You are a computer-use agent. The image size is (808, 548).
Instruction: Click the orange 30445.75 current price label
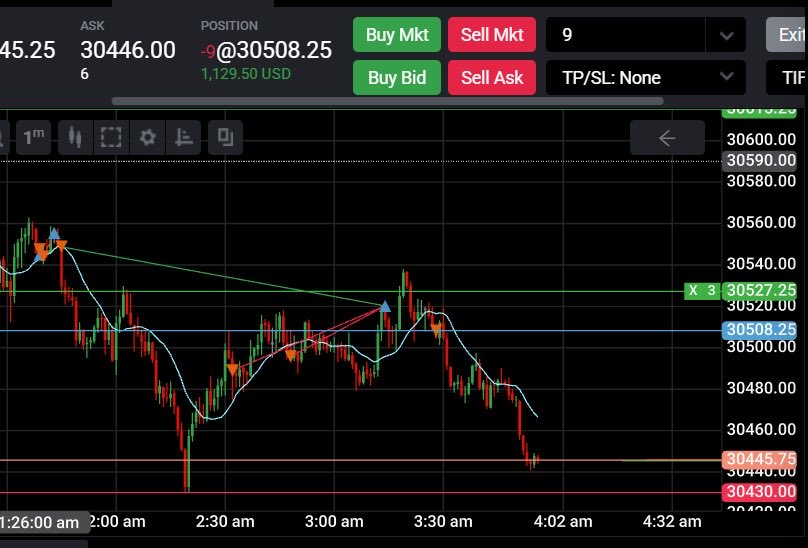[760, 459]
